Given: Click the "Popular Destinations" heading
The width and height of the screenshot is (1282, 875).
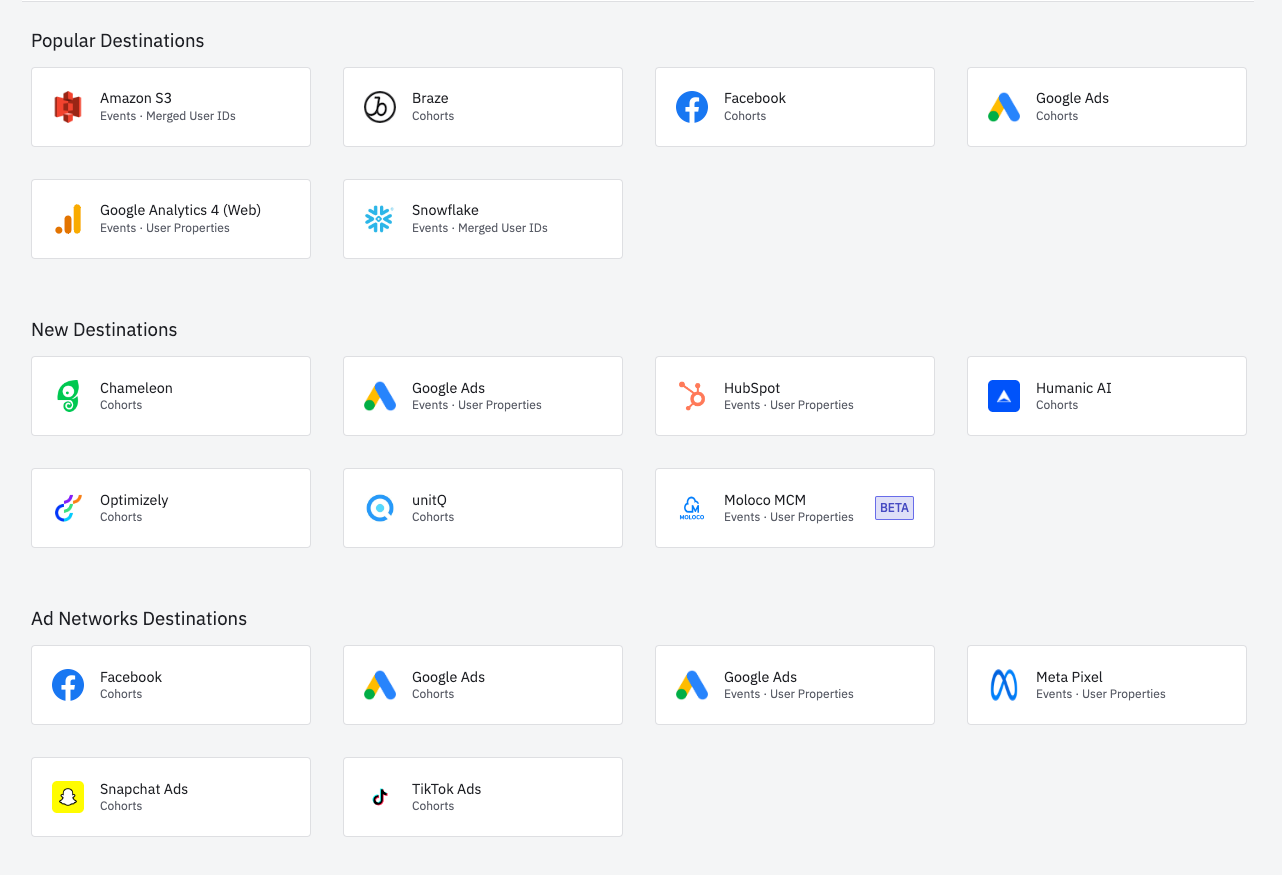Looking at the screenshot, I should [118, 41].
